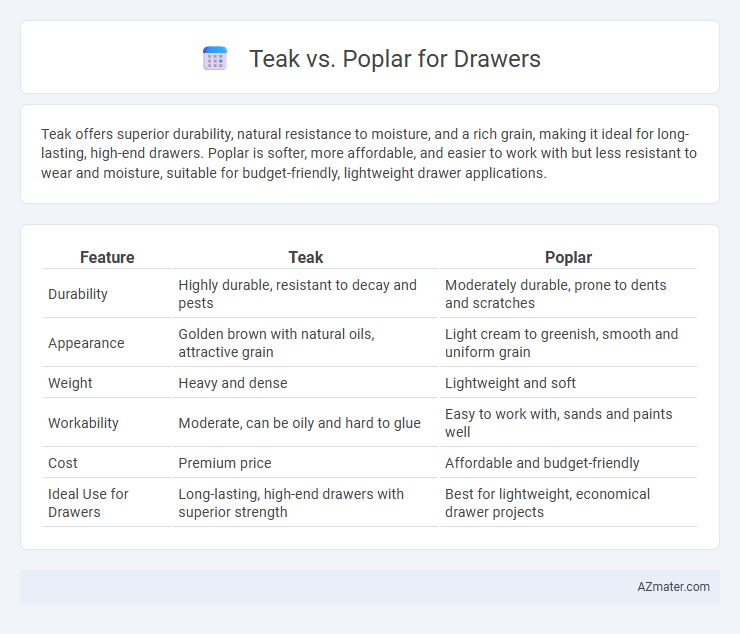Click the 'Teak vs. Poplar for Drawers' heading
Screen dimensions: 740x634
point(395,59)
